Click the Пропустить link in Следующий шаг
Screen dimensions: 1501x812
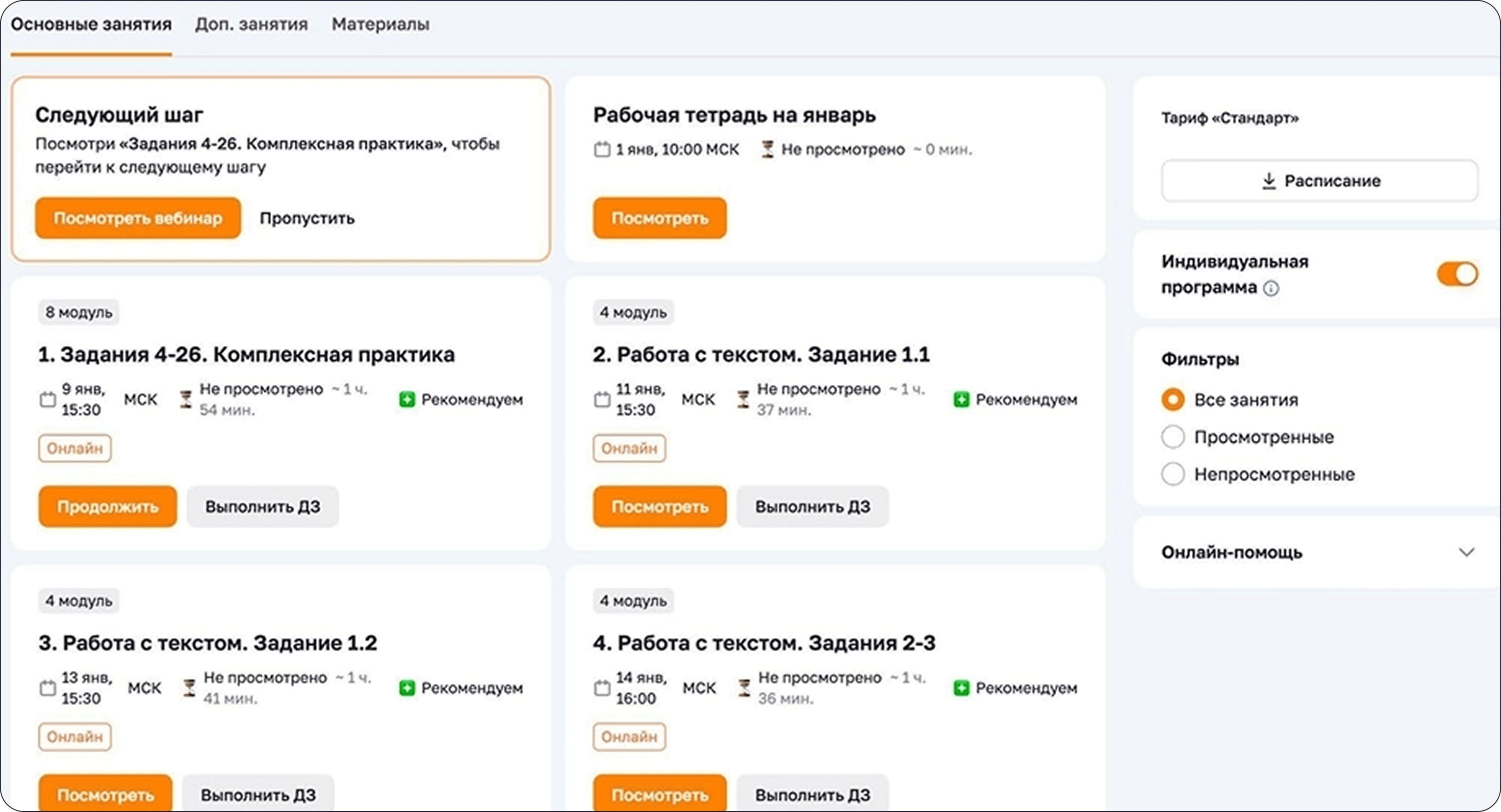pos(307,219)
